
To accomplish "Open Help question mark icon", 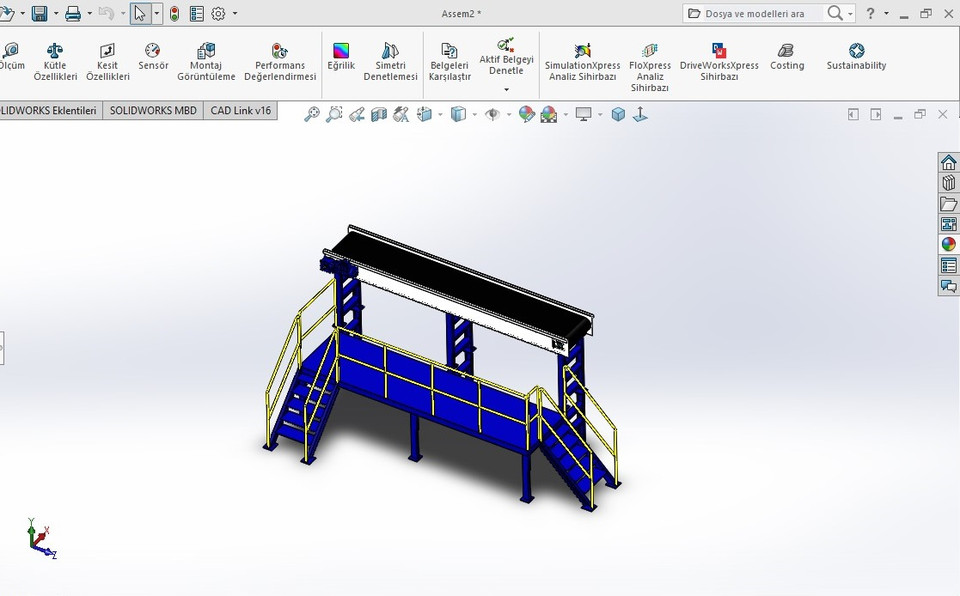I will pos(870,13).
